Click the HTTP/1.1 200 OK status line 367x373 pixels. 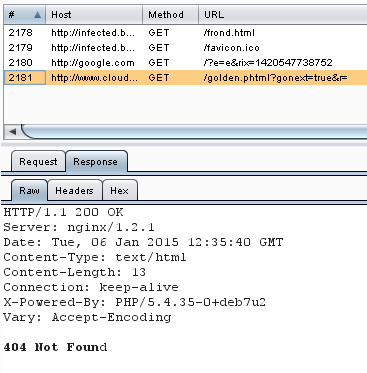click(x=63, y=212)
